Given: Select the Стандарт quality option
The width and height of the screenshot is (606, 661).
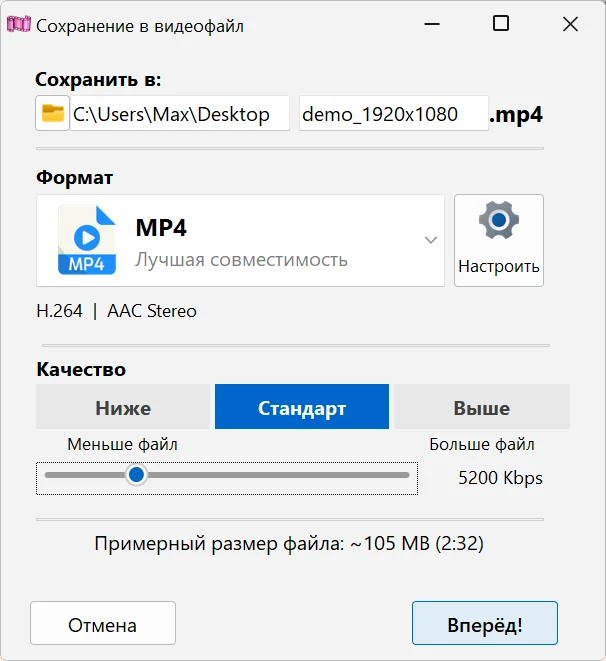Looking at the screenshot, I should coord(302,406).
